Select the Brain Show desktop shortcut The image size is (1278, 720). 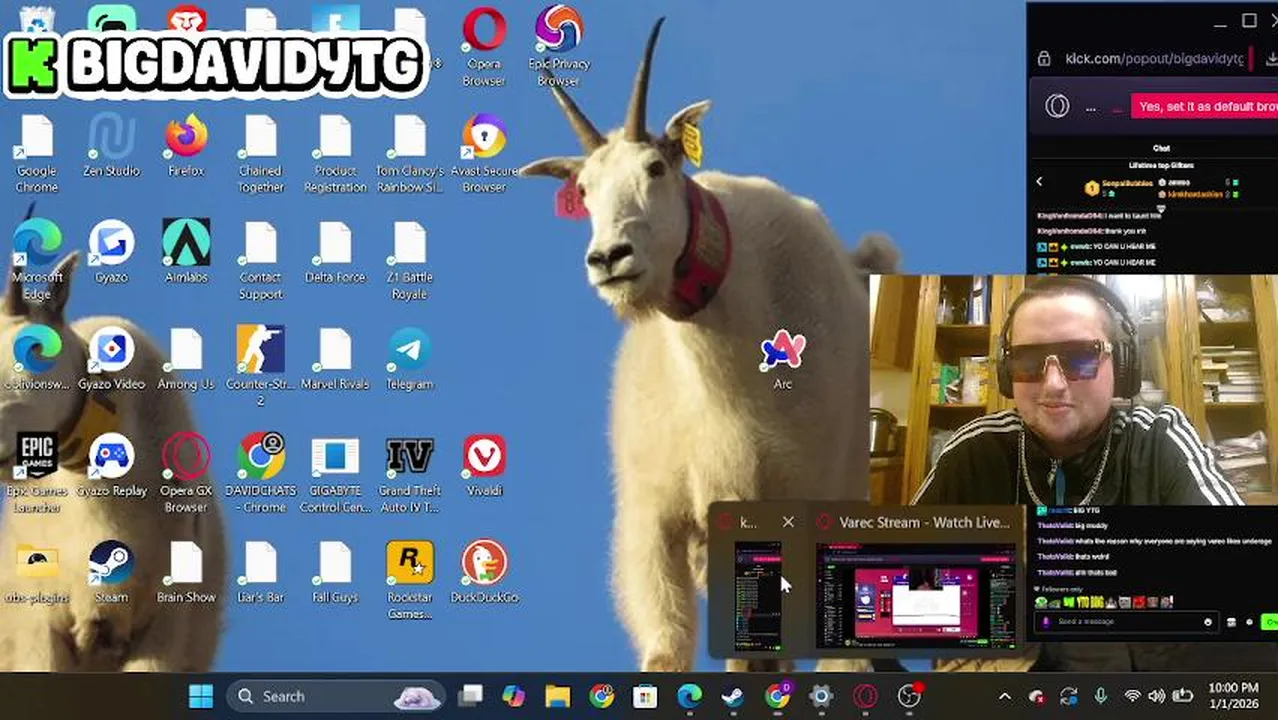186,573
